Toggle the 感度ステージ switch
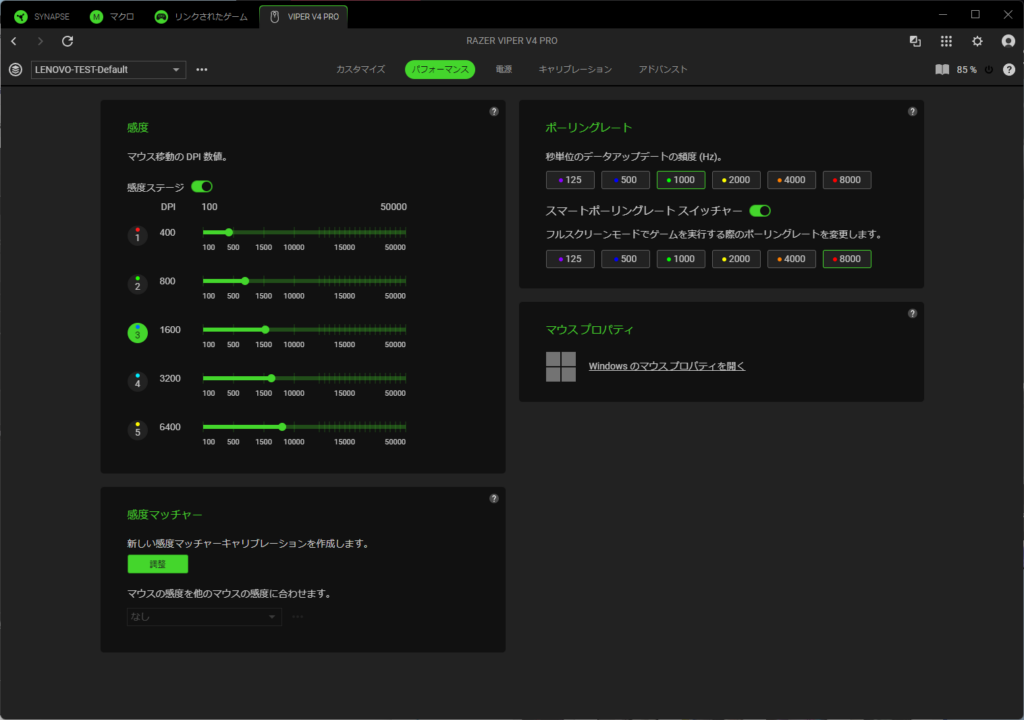The height and width of the screenshot is (720, 1024). [202, 186]
